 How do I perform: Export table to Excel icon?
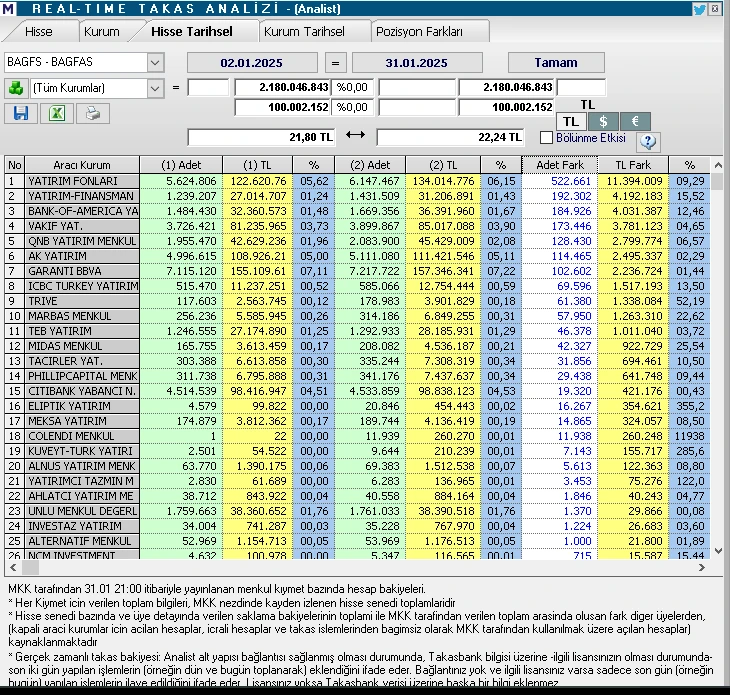click(x=57, y=113)
